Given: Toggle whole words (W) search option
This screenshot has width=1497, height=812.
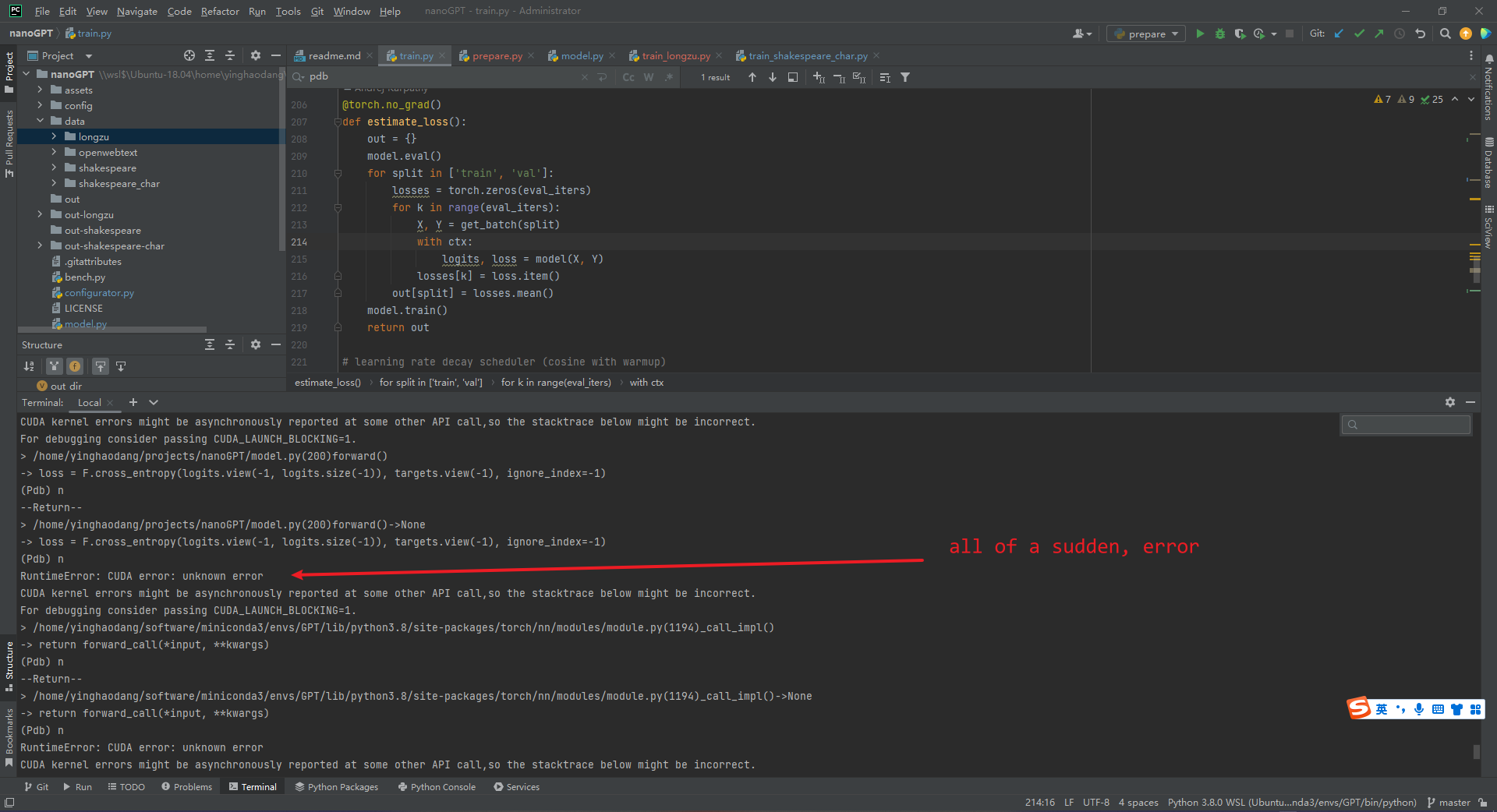Looking at the screenshot, I should (x=648, y=77).
